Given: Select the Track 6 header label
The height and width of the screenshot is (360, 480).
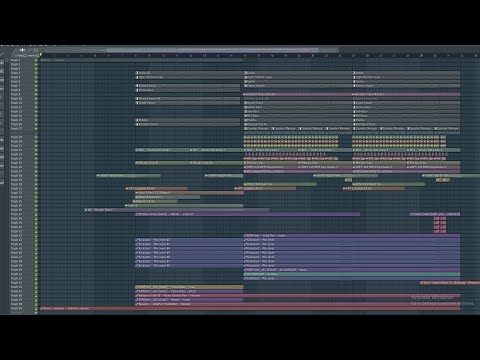Looking at the screenshot, I should [16, 82].
